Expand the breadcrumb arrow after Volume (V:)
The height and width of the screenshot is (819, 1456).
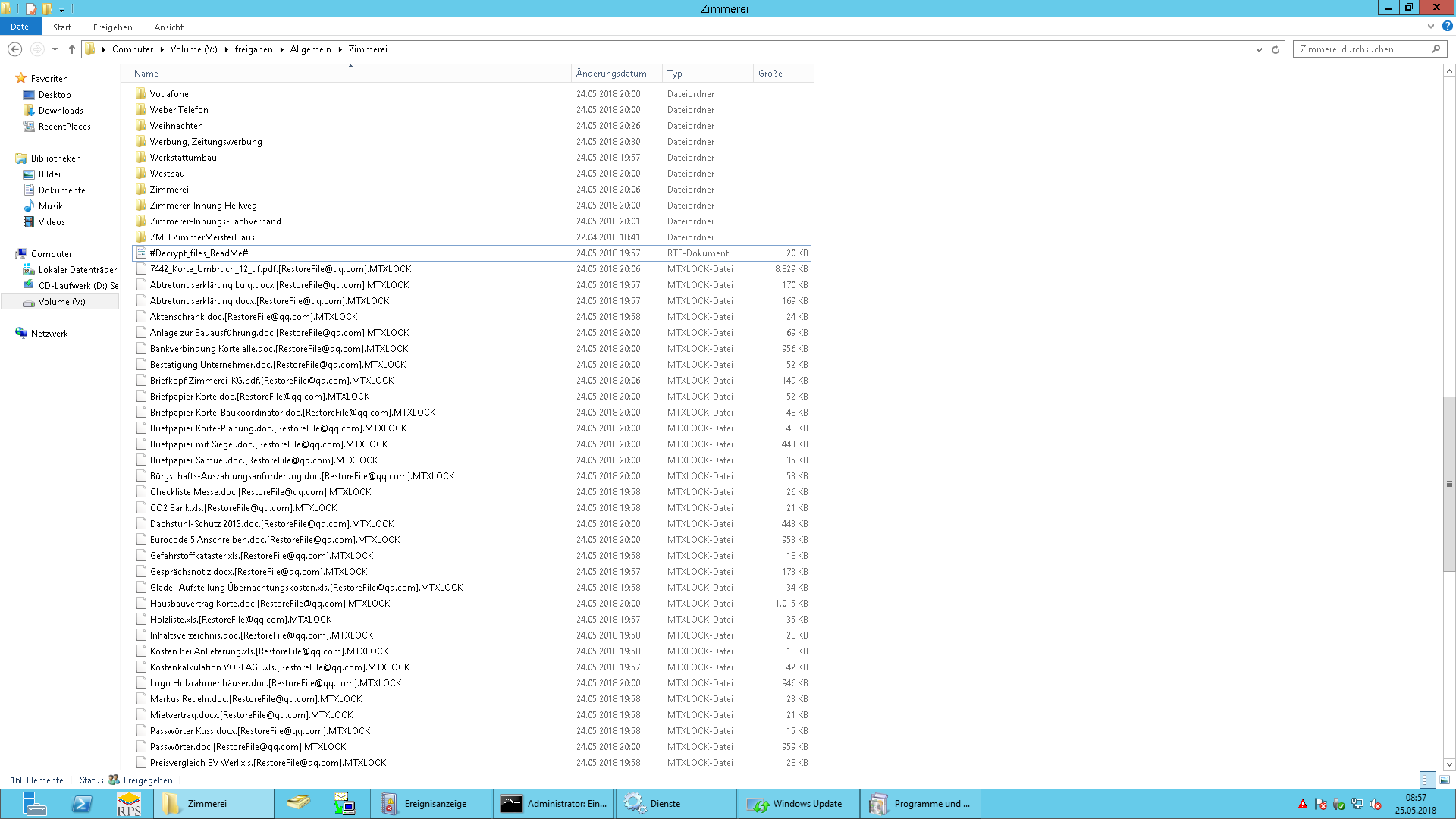tap(226, 49)
